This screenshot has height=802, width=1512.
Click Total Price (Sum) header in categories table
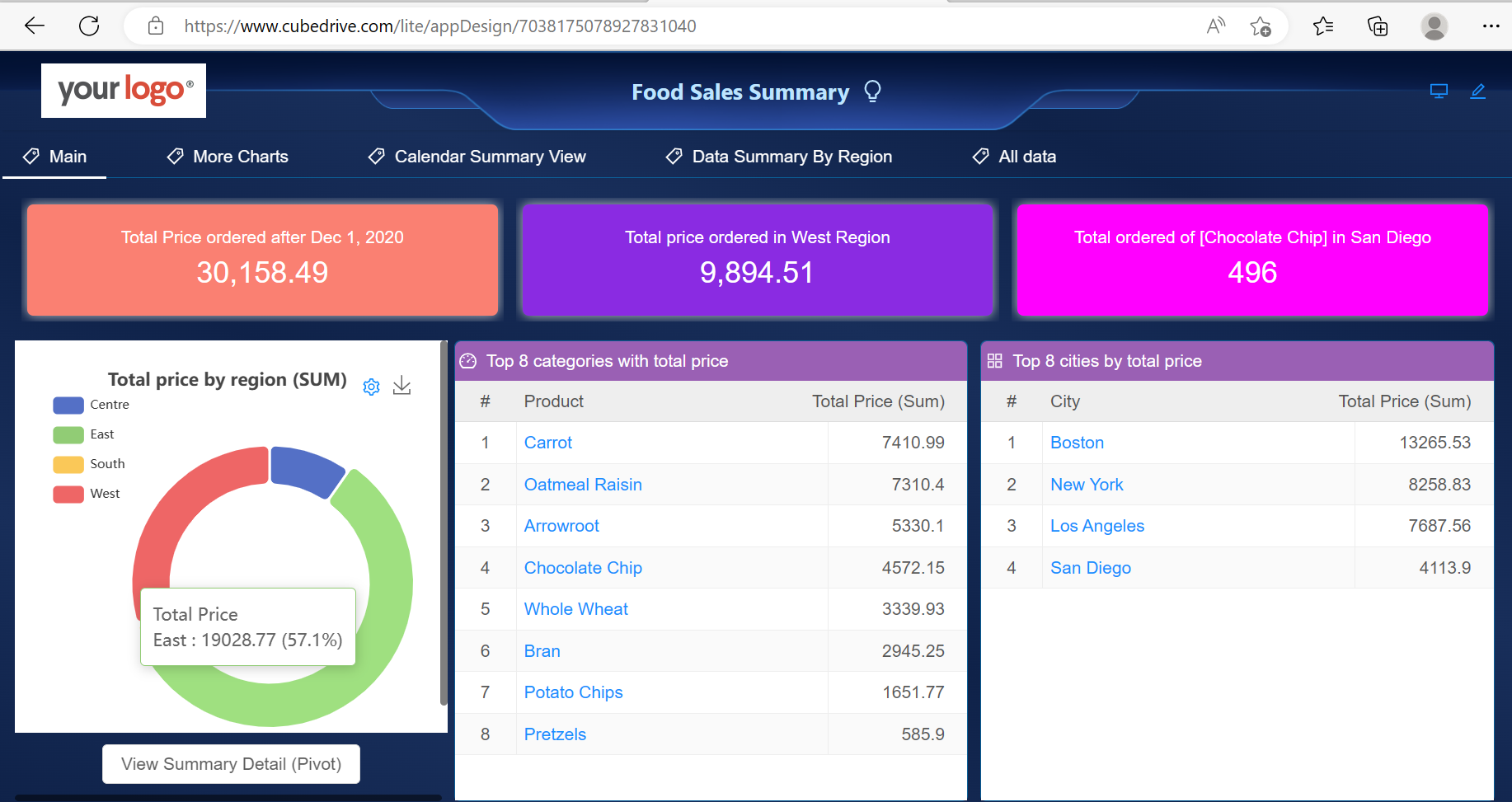coord(878,401)
